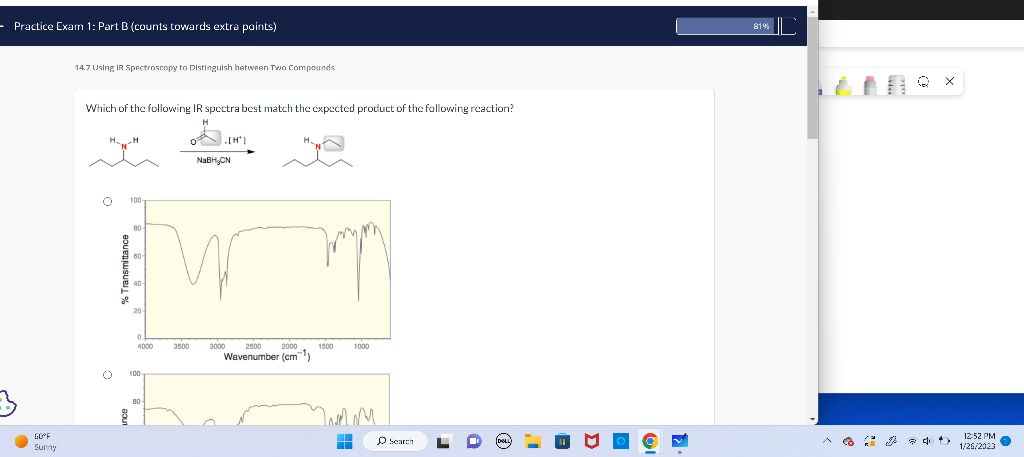Viewport: 1024px width, 457px height.
Task: Show hidden system tray icons
Action: pyautogui.click(x=829, y=442)
